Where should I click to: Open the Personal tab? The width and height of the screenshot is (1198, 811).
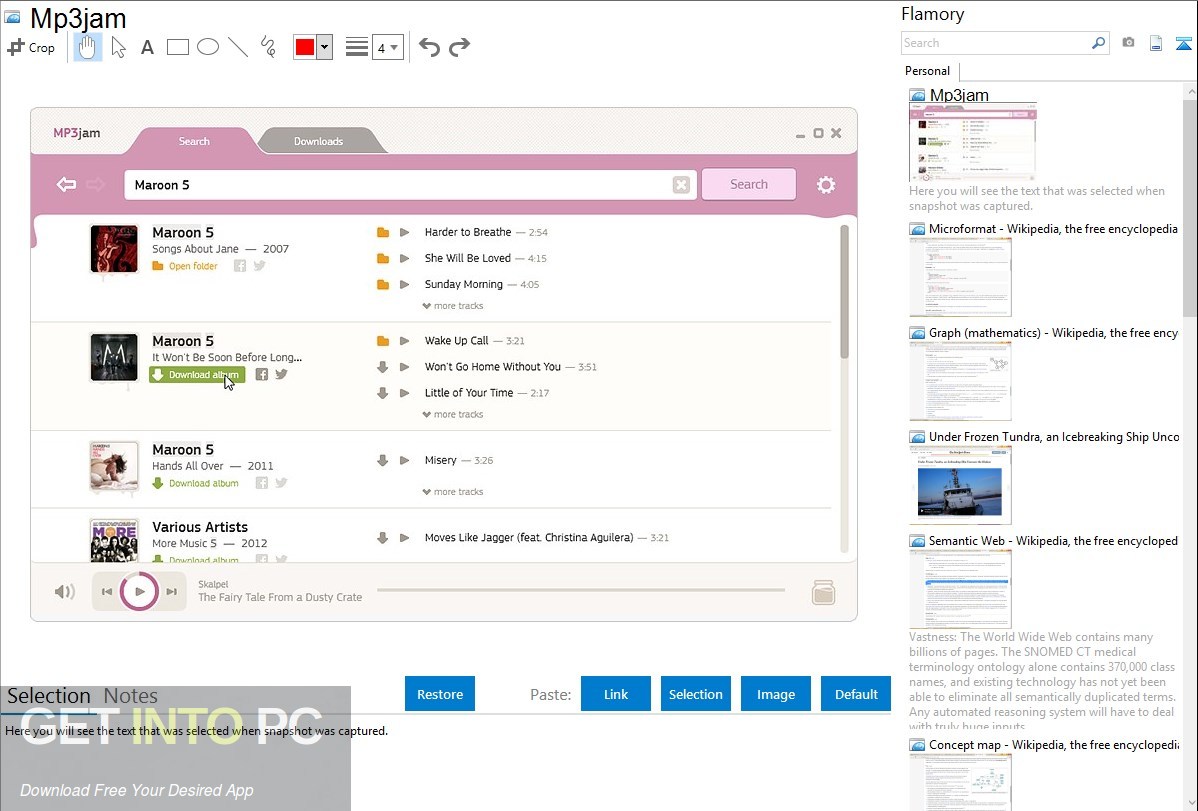coord(928,71)
